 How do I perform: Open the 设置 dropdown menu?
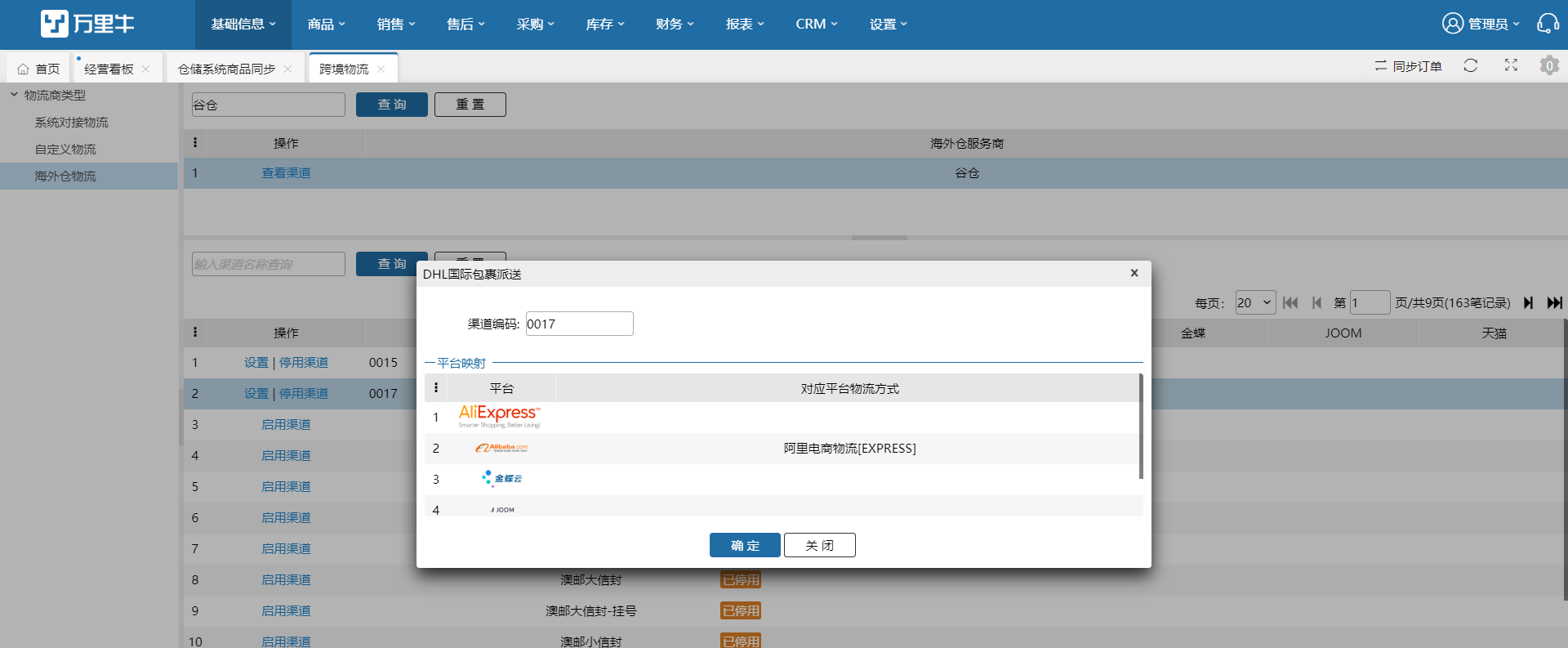[x=889, y=25]
